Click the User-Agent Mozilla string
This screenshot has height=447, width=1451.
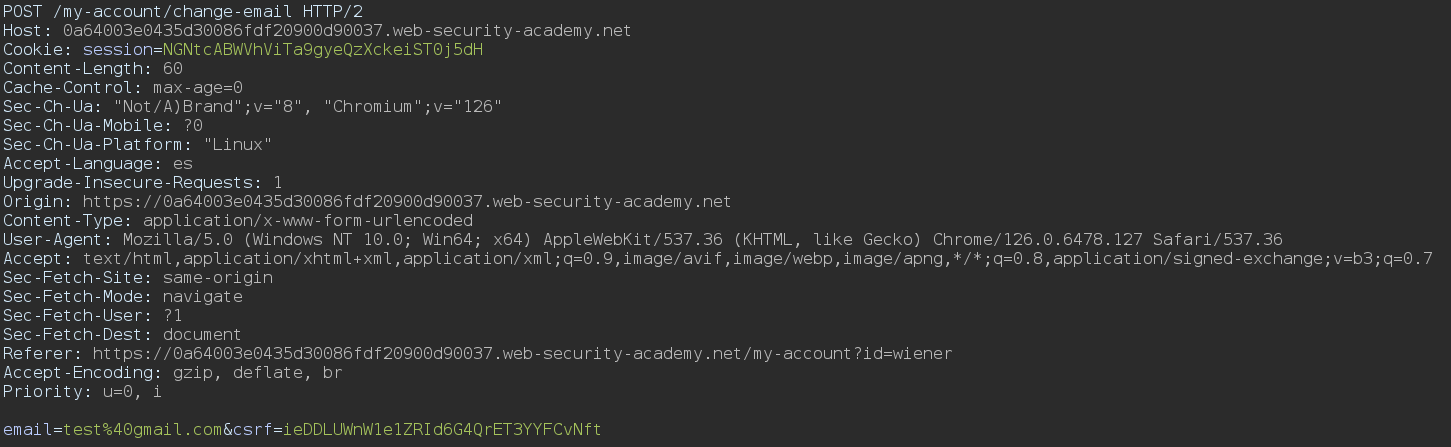[x=702, y=239]
